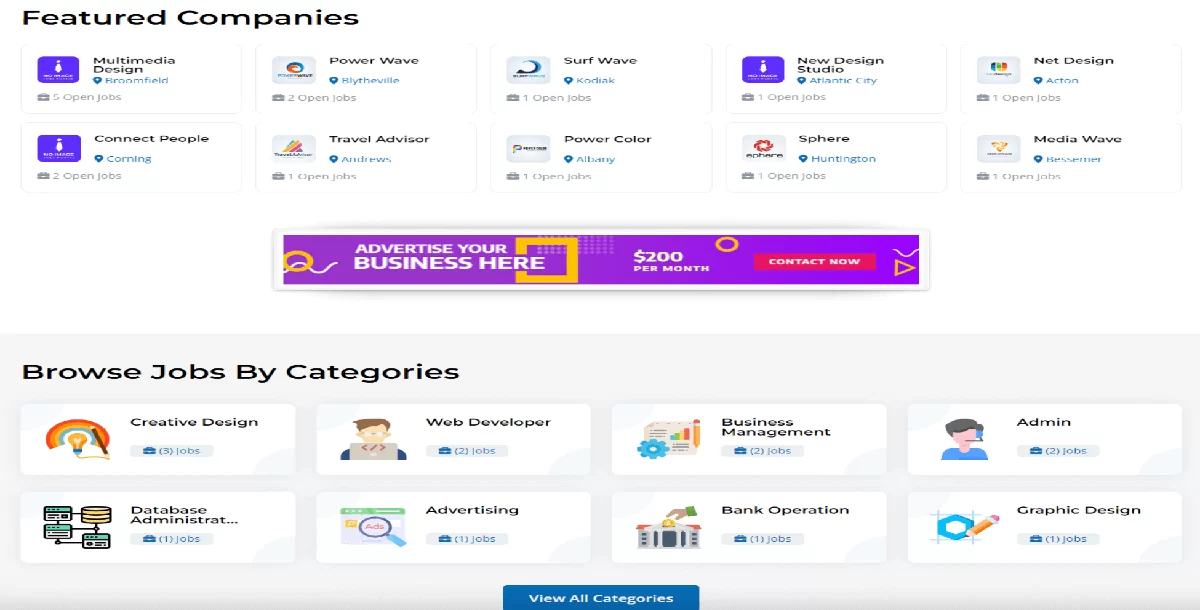Image resolution: width=1200 pixels, height=610 pixels.
Task: Click the (1) Jobs badge under Bank Operation
Action: tap(762, 539)
